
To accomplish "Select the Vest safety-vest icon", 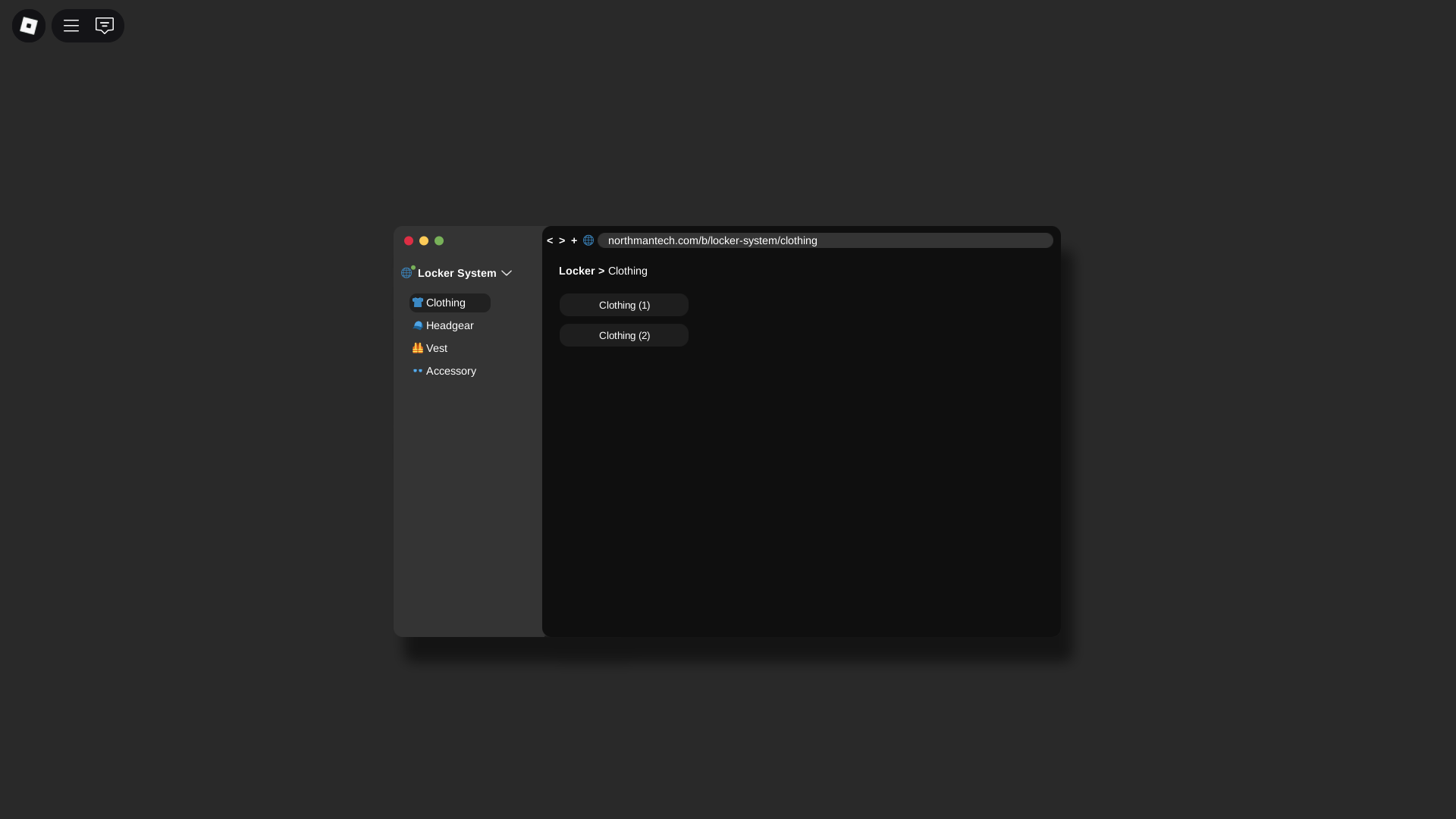I will point(419,348).
